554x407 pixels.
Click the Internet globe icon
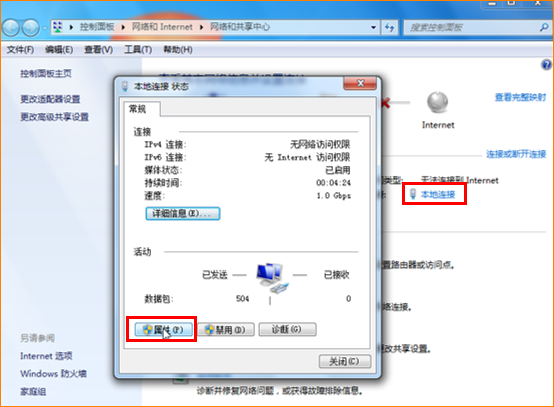[437, 102]
